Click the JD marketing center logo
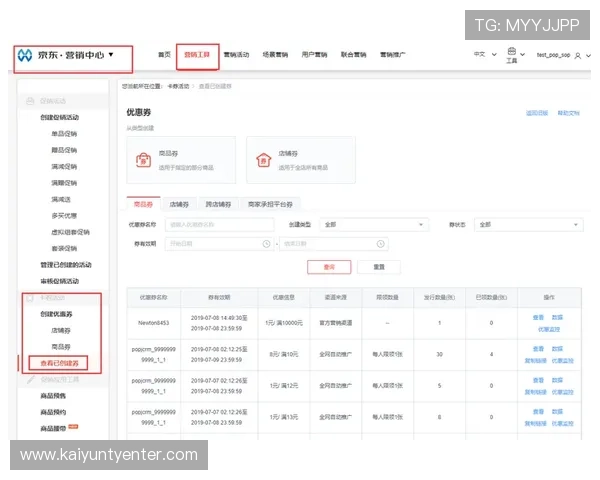600x480 pixels. [25, 55]
